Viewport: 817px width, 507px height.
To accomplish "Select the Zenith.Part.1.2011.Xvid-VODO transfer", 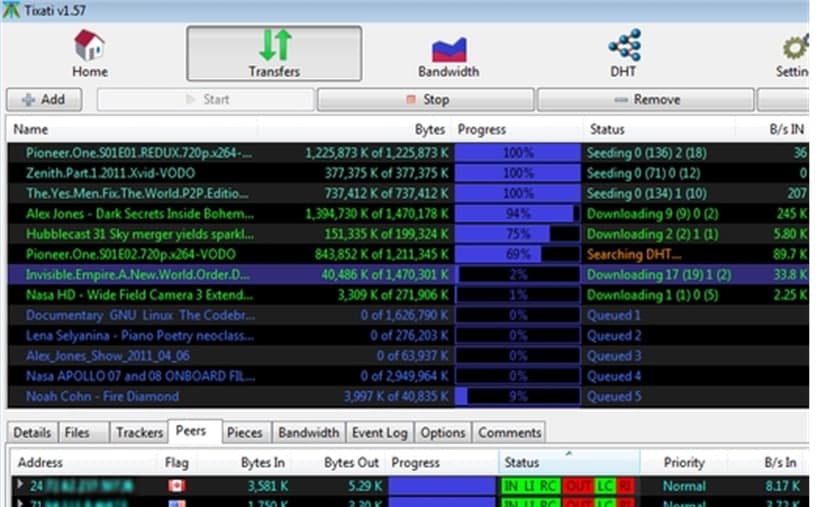I will pyautogui.click(x=408, y=173).
